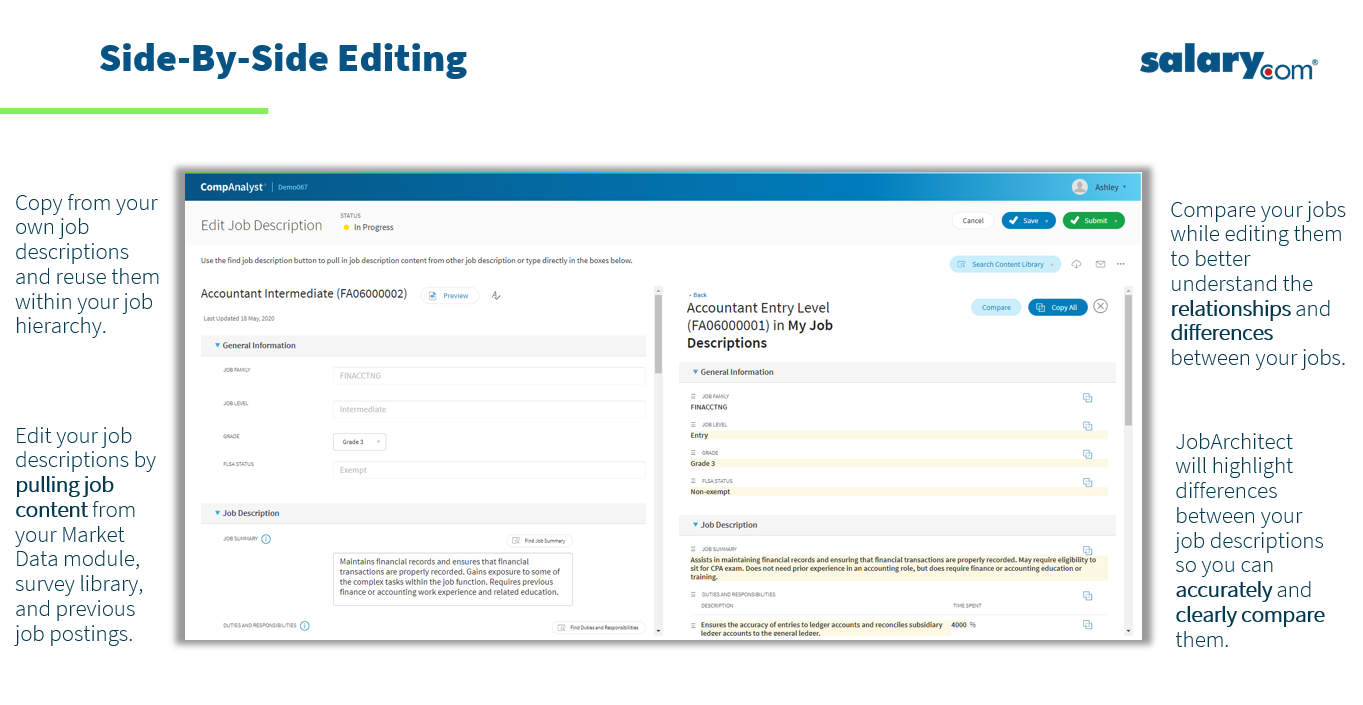Click the spellcheck icon beside Preview
The height and width of the screenshot is (705, 1363).
coord(496,295)
